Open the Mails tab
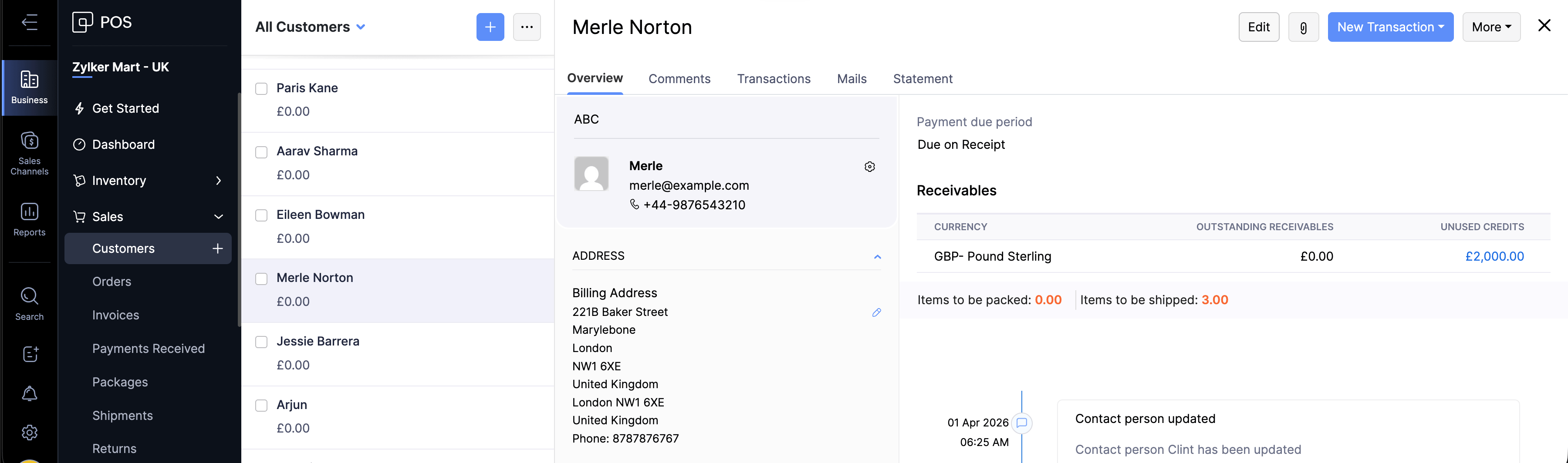1568x463 pixels. [x=852, y=78]
